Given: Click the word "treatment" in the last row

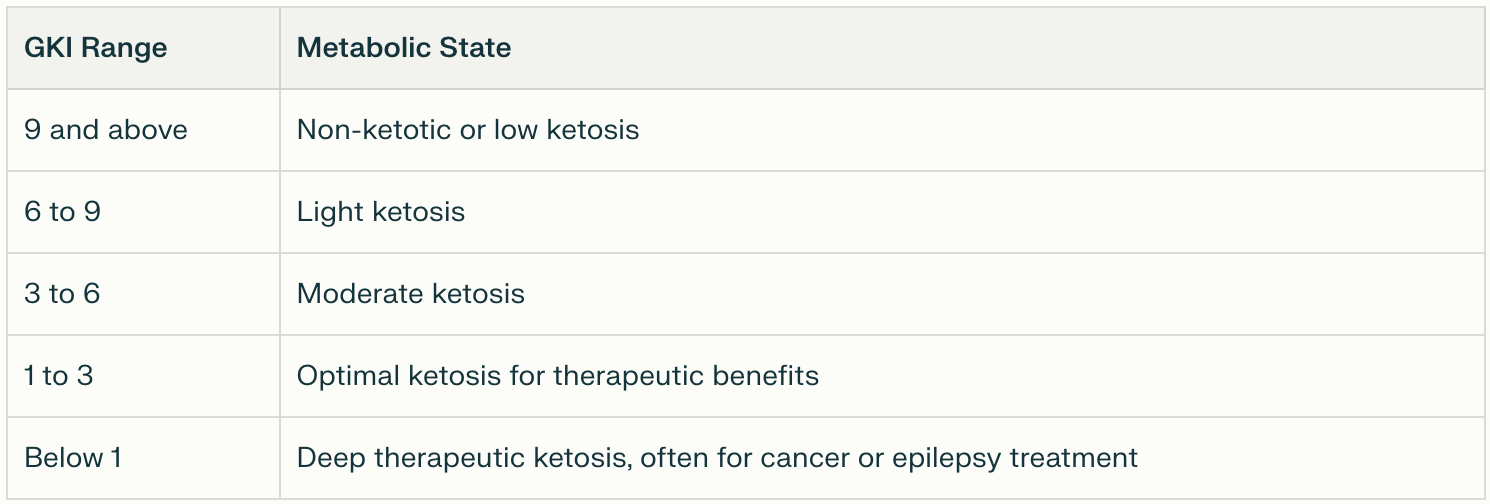Looking at the screenshot, I should (x=1074, y=458).
